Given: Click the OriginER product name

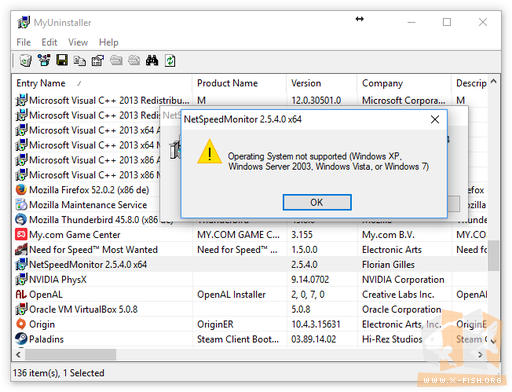Looking at the screenshot, I should click(x=215, y=324).
